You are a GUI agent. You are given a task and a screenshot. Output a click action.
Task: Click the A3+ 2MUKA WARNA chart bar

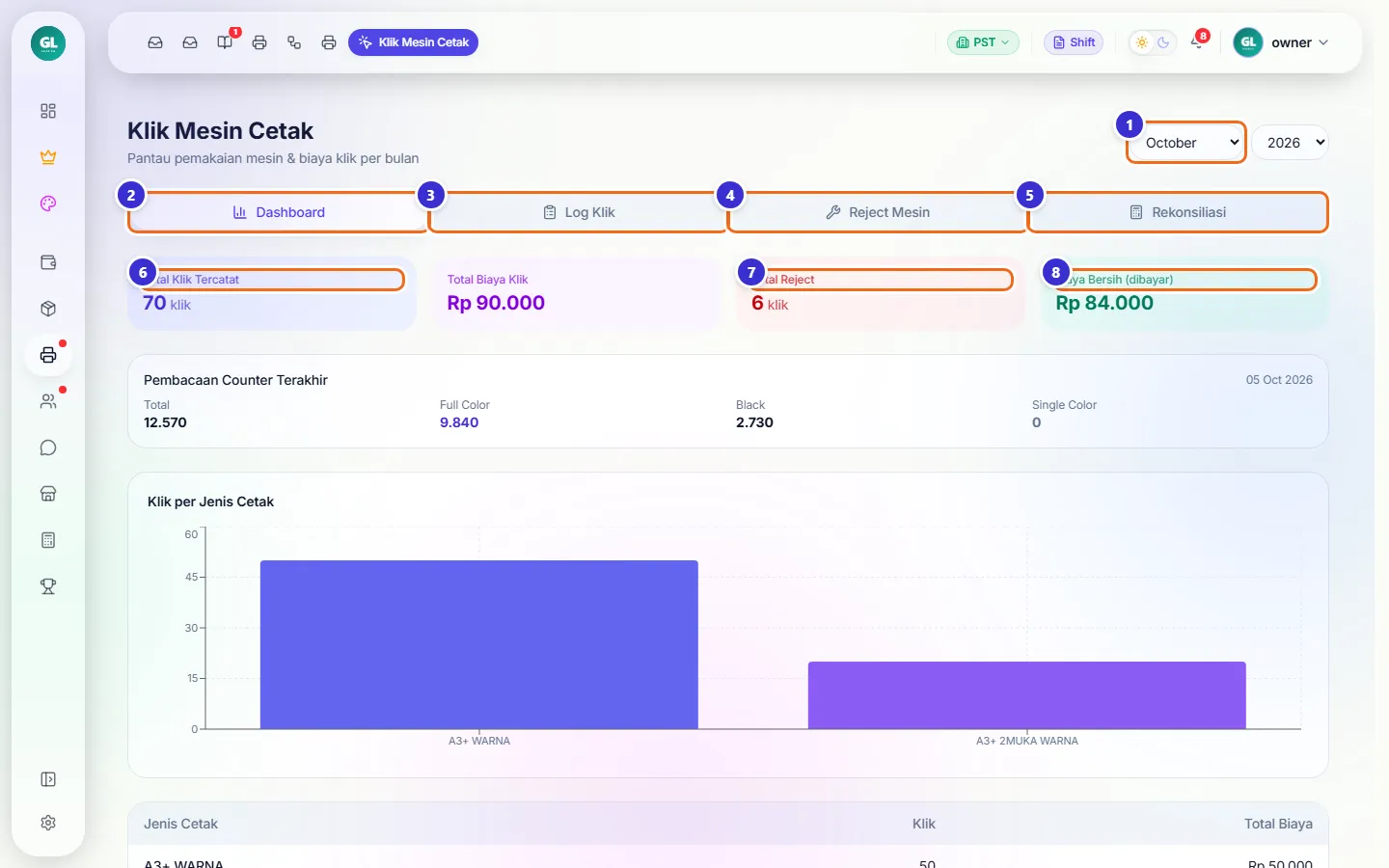(x=1027, y=695)
